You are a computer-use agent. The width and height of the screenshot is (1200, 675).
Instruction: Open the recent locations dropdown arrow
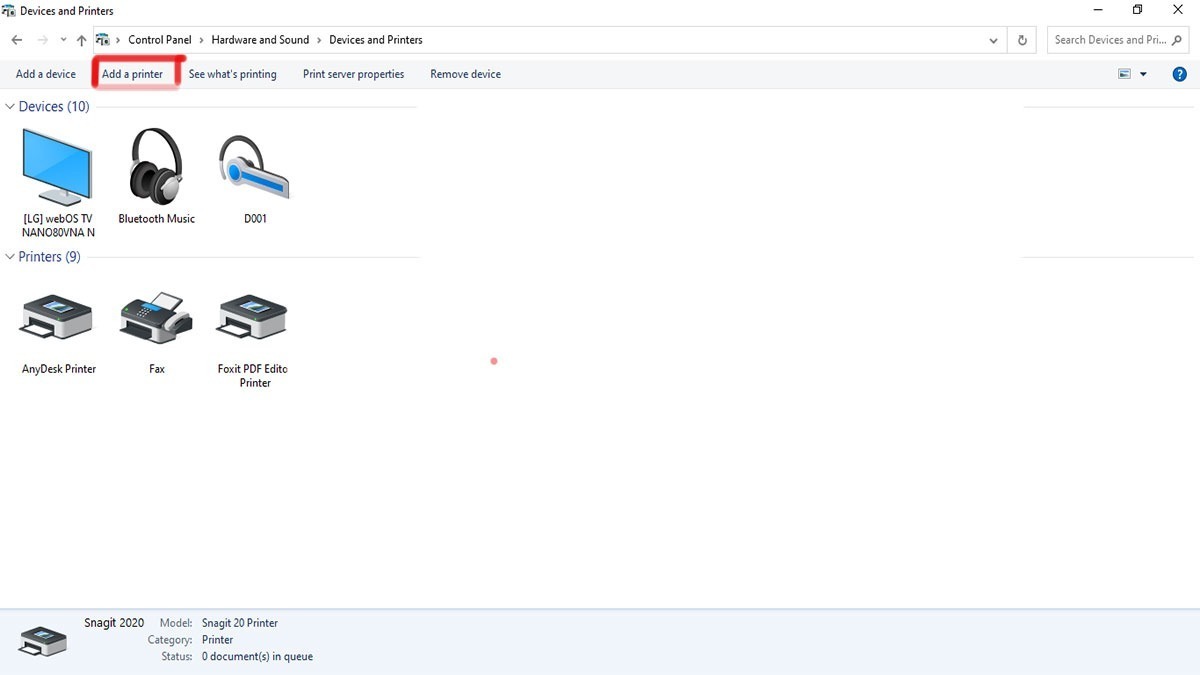click(63, 40)
